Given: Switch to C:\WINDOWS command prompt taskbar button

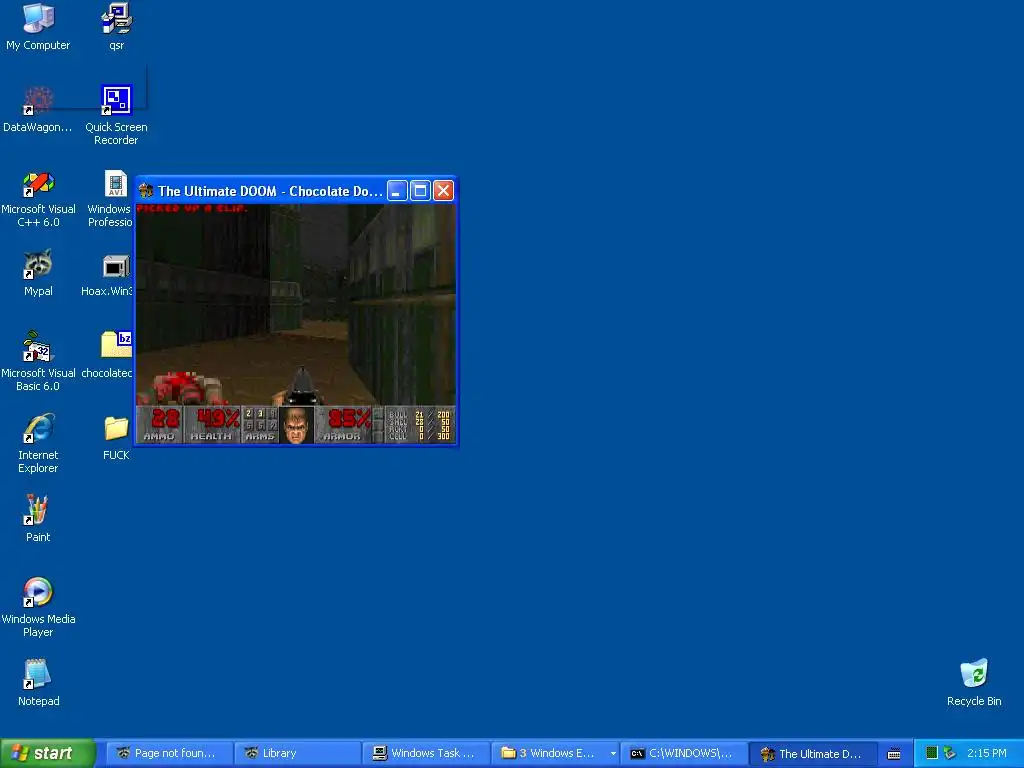Looking at the screenshot, I should click(x=683, y=753).
